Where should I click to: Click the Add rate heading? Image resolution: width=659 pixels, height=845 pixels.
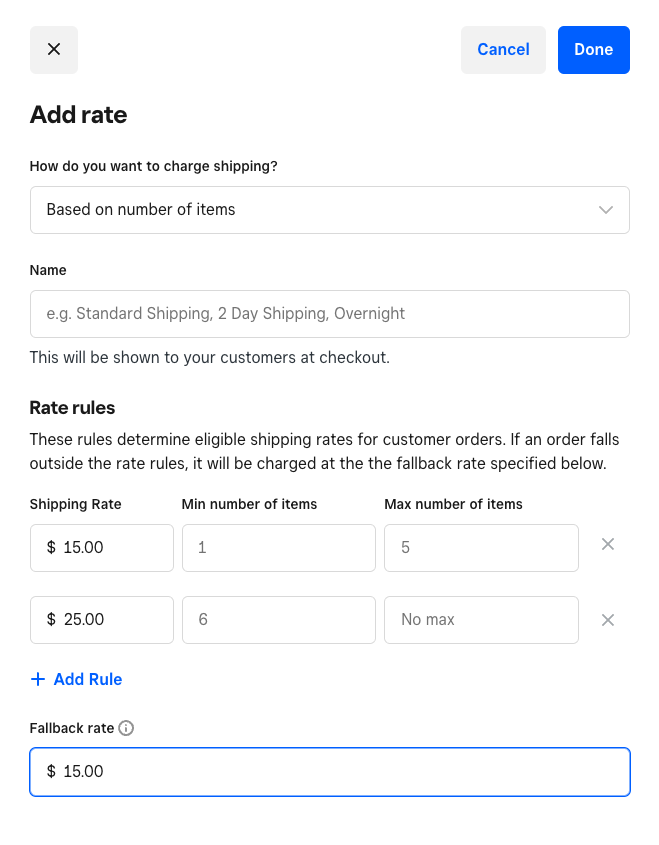tap(78, 115)
